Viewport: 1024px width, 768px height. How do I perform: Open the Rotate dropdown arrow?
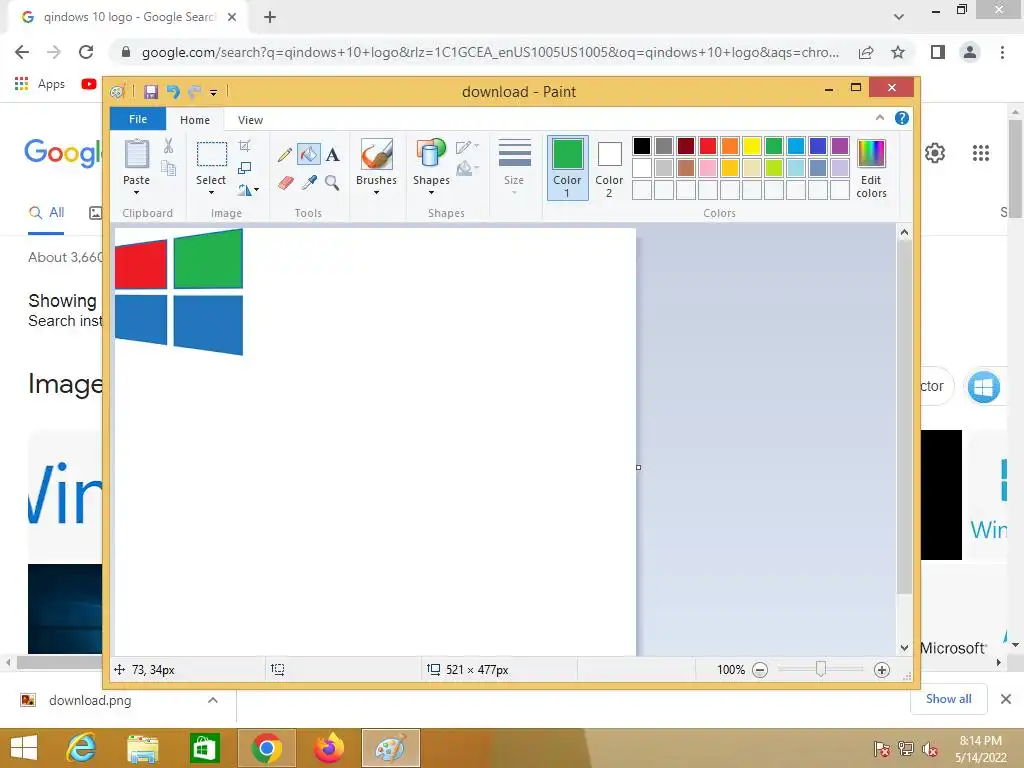pyautogui.click(x=257, y=190)
